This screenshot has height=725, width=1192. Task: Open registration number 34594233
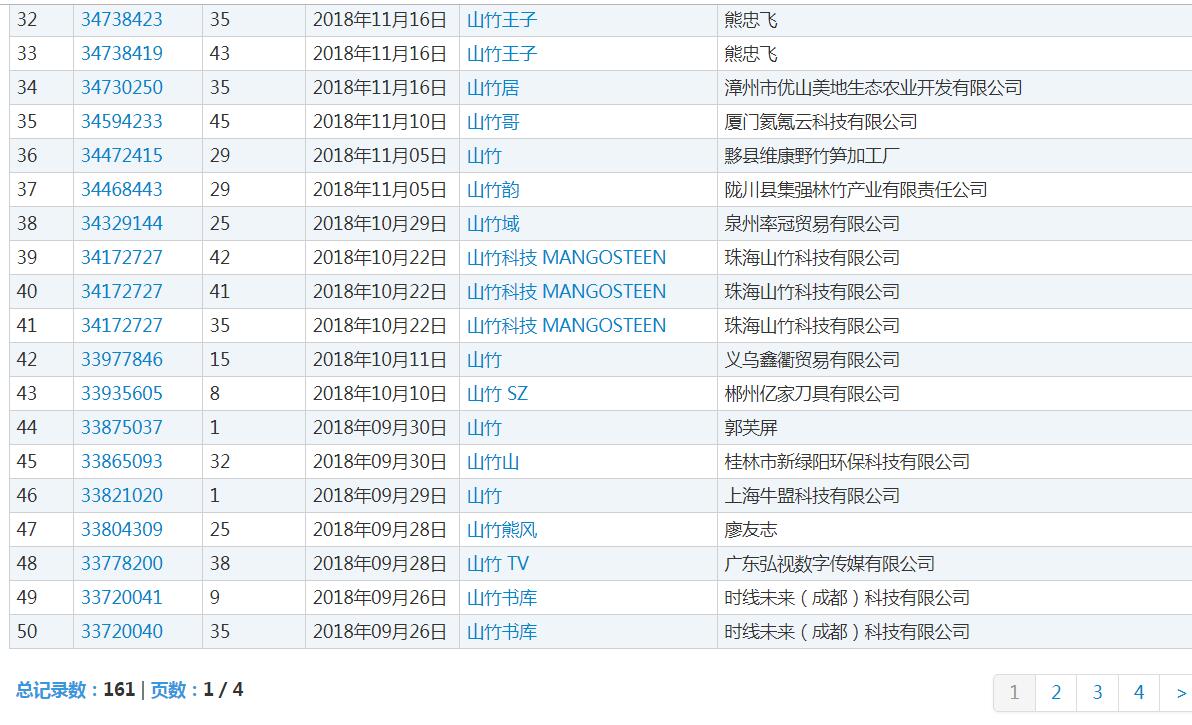[x=122, y=122]
